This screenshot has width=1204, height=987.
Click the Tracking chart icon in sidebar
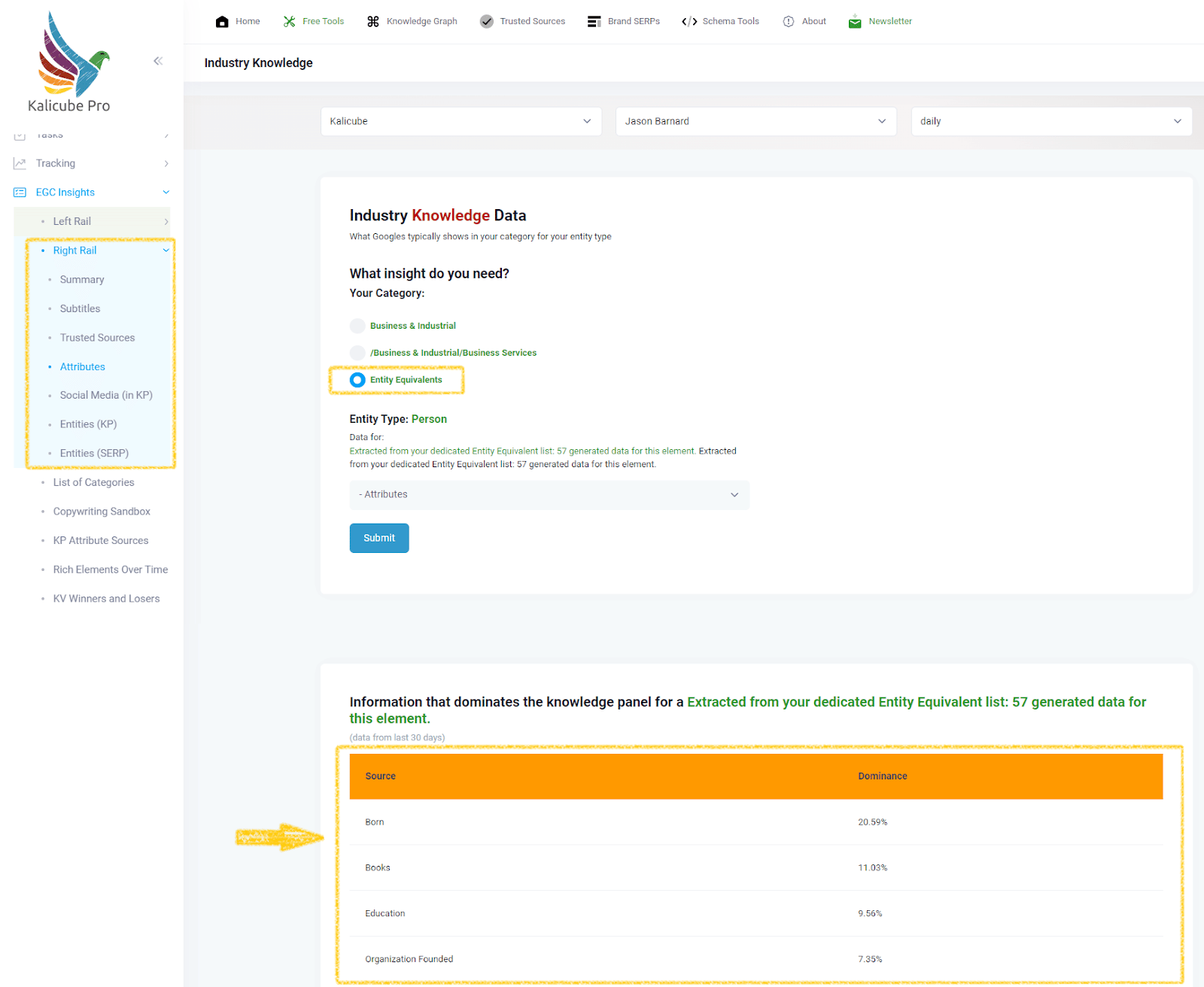click(20, 163)
